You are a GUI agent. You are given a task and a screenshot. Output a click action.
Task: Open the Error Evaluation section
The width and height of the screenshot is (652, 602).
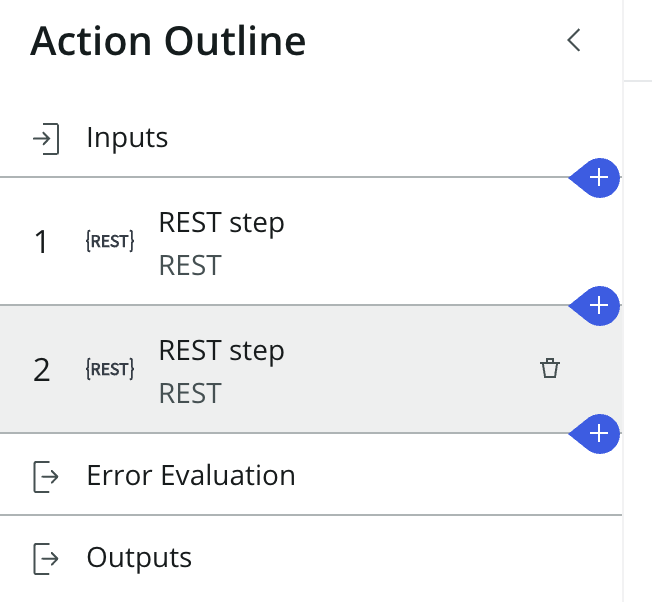[x=191, y=475]
